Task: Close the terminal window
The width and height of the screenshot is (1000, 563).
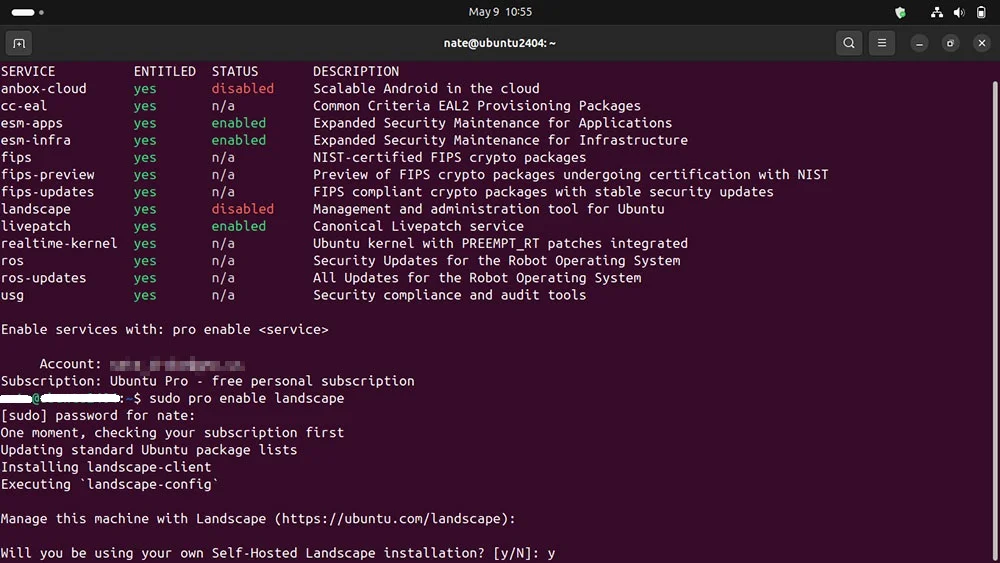Action: 982,43
